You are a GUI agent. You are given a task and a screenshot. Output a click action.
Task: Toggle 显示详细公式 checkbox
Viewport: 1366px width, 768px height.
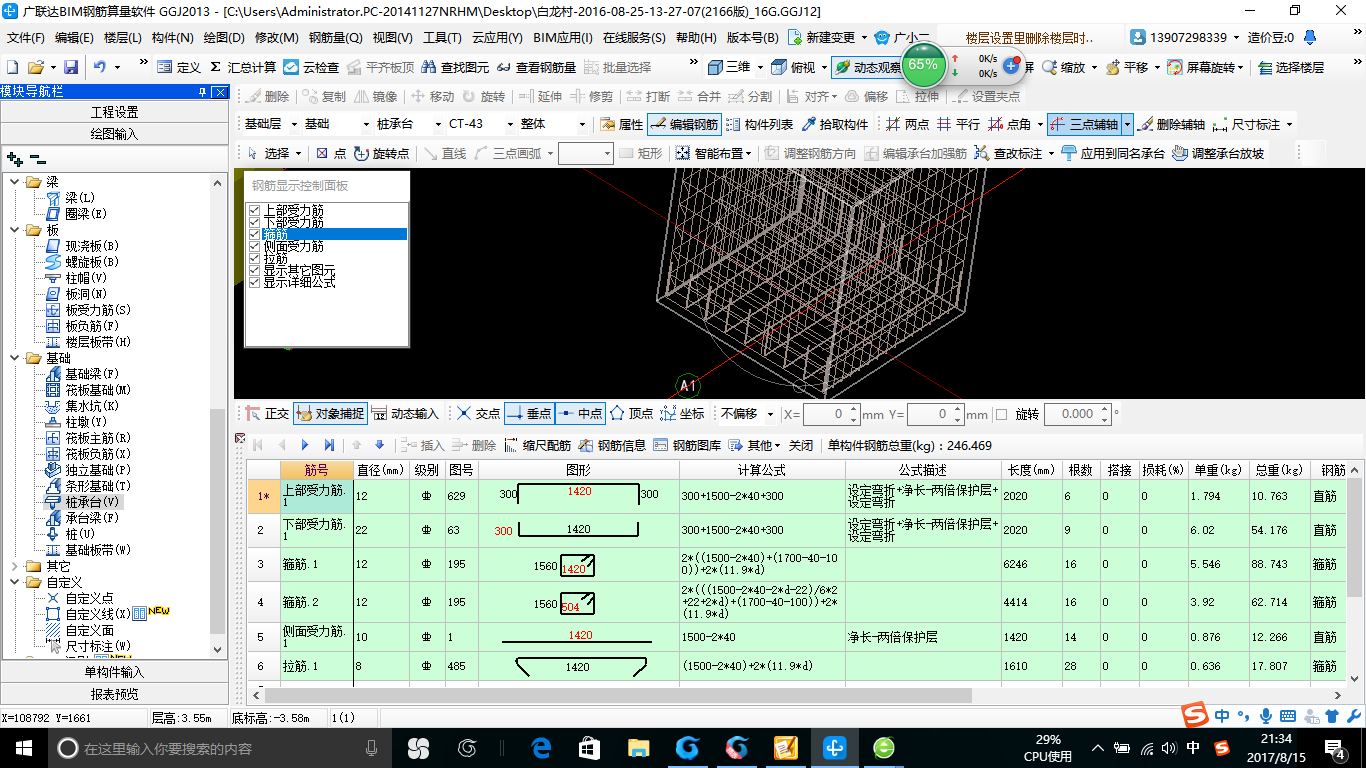[254, 282]
